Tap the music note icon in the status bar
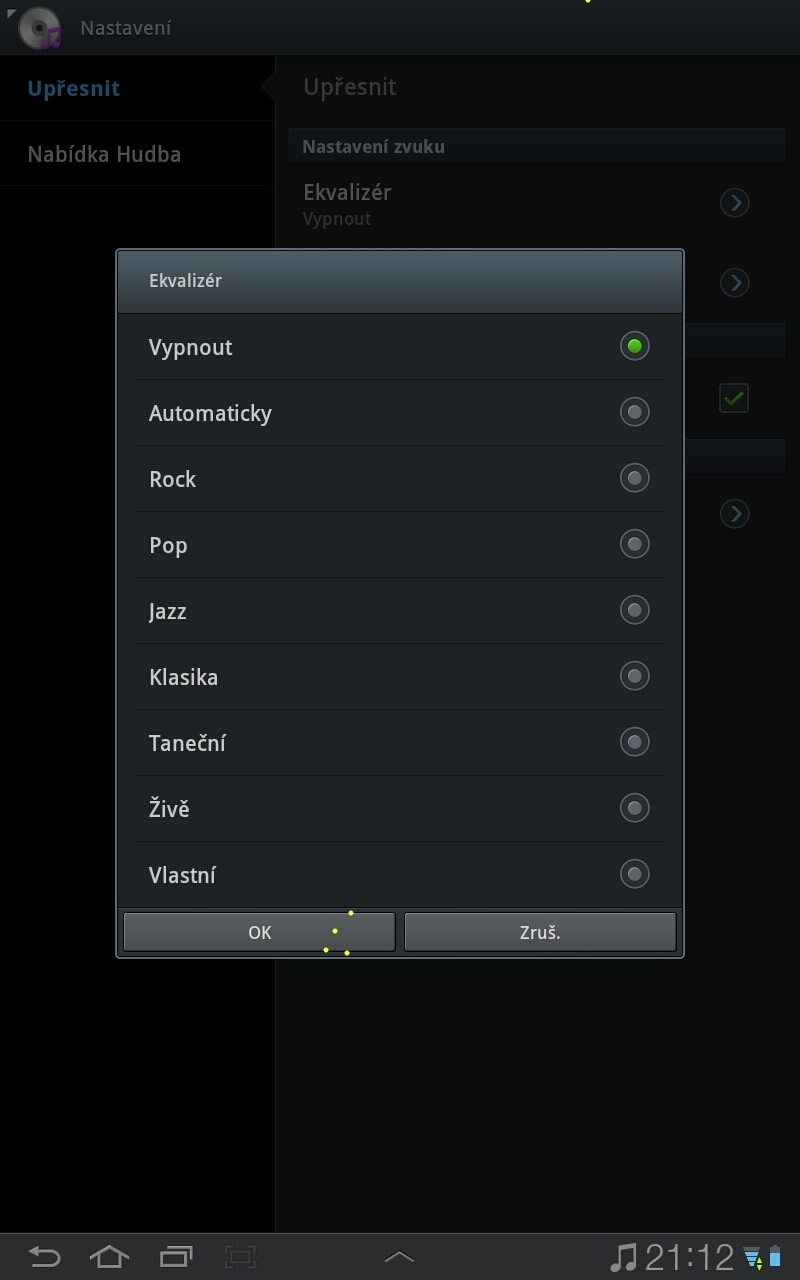Viewport: 800px width, 1280px height. [x=625, y=1257]
